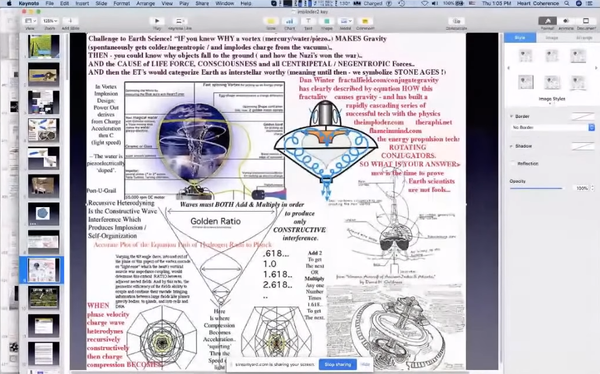Open the No Border dropdown

click(553, 127)
